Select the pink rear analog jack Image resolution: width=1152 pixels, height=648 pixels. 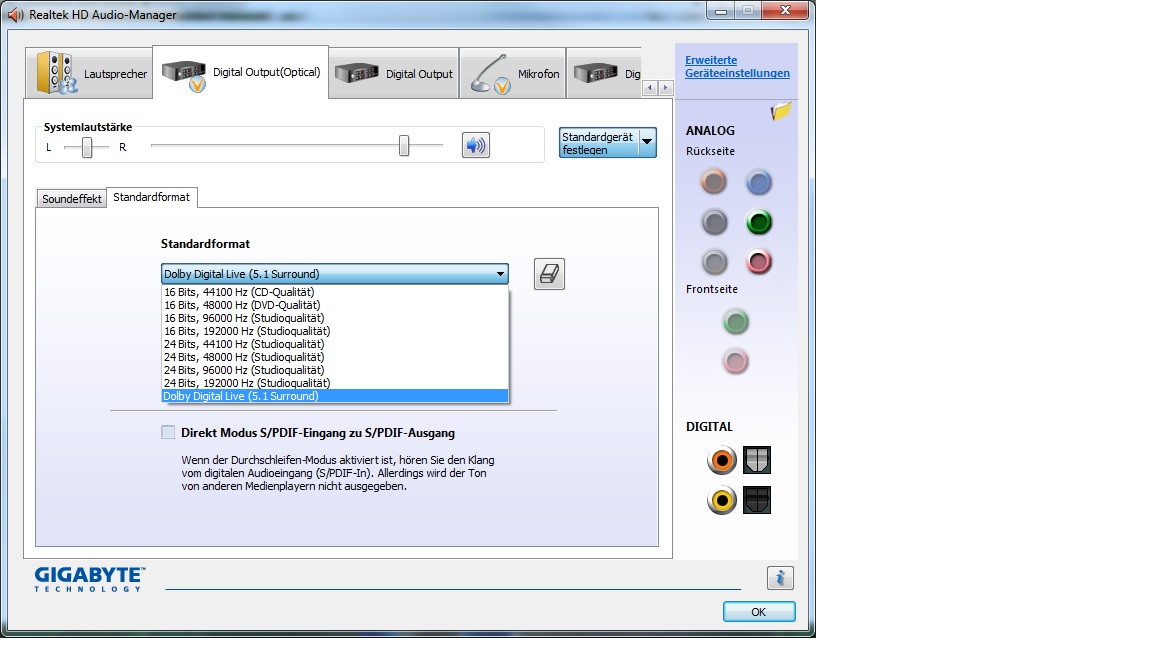759,262
